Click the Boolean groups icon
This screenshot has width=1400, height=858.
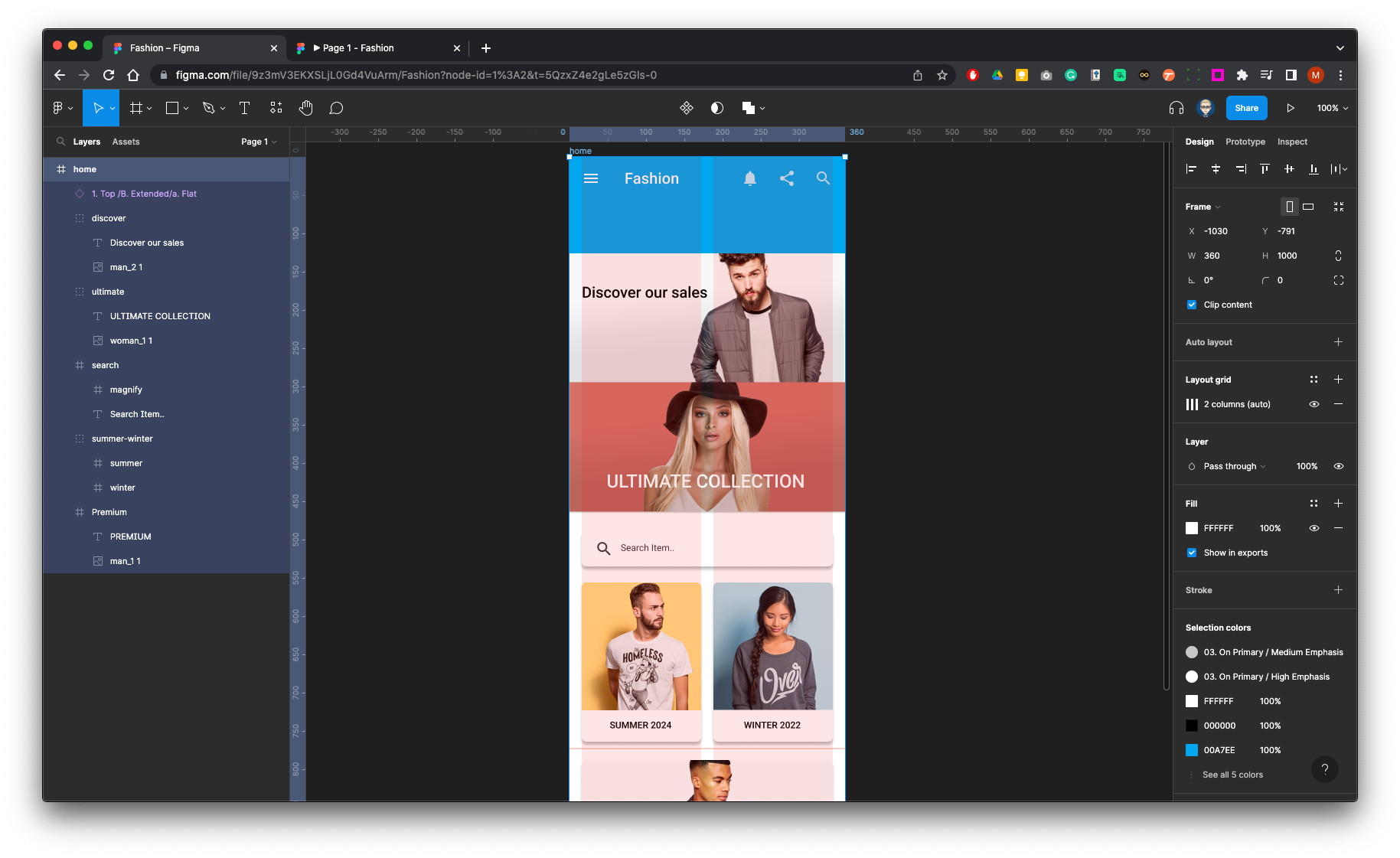click(x=749, y=108)
